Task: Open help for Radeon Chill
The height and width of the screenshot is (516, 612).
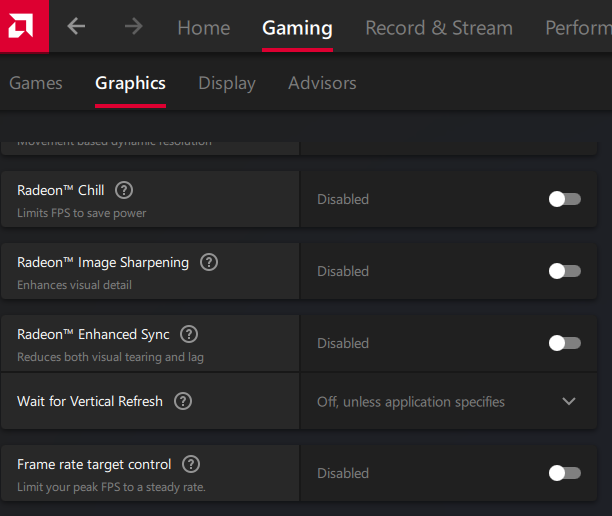Action: 124,190
